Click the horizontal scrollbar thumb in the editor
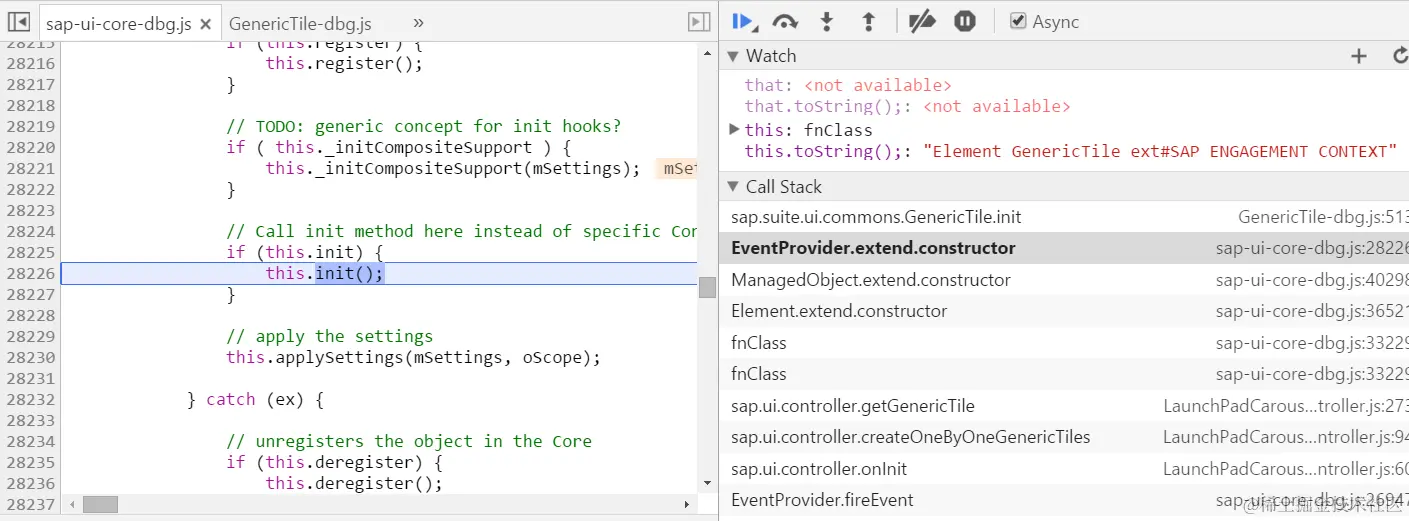This screenshot has width=1409, height=521. point(100,505)
